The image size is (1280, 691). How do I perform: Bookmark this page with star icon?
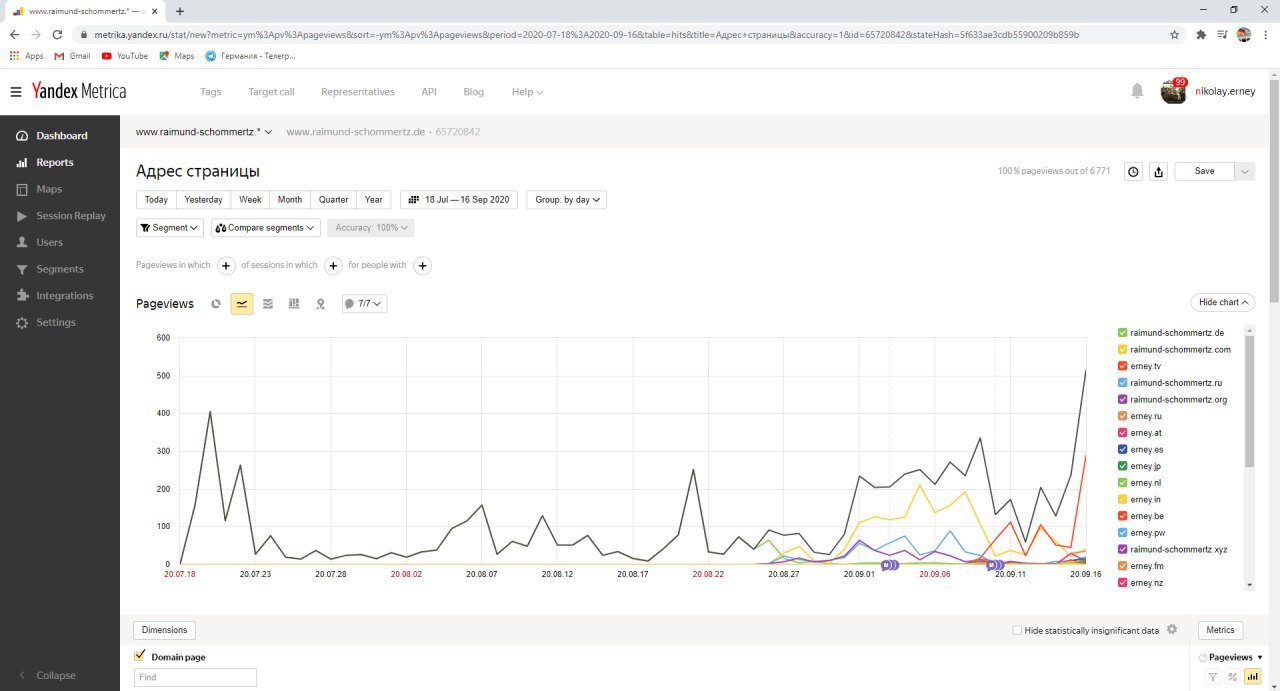(x=1175, y=34)
